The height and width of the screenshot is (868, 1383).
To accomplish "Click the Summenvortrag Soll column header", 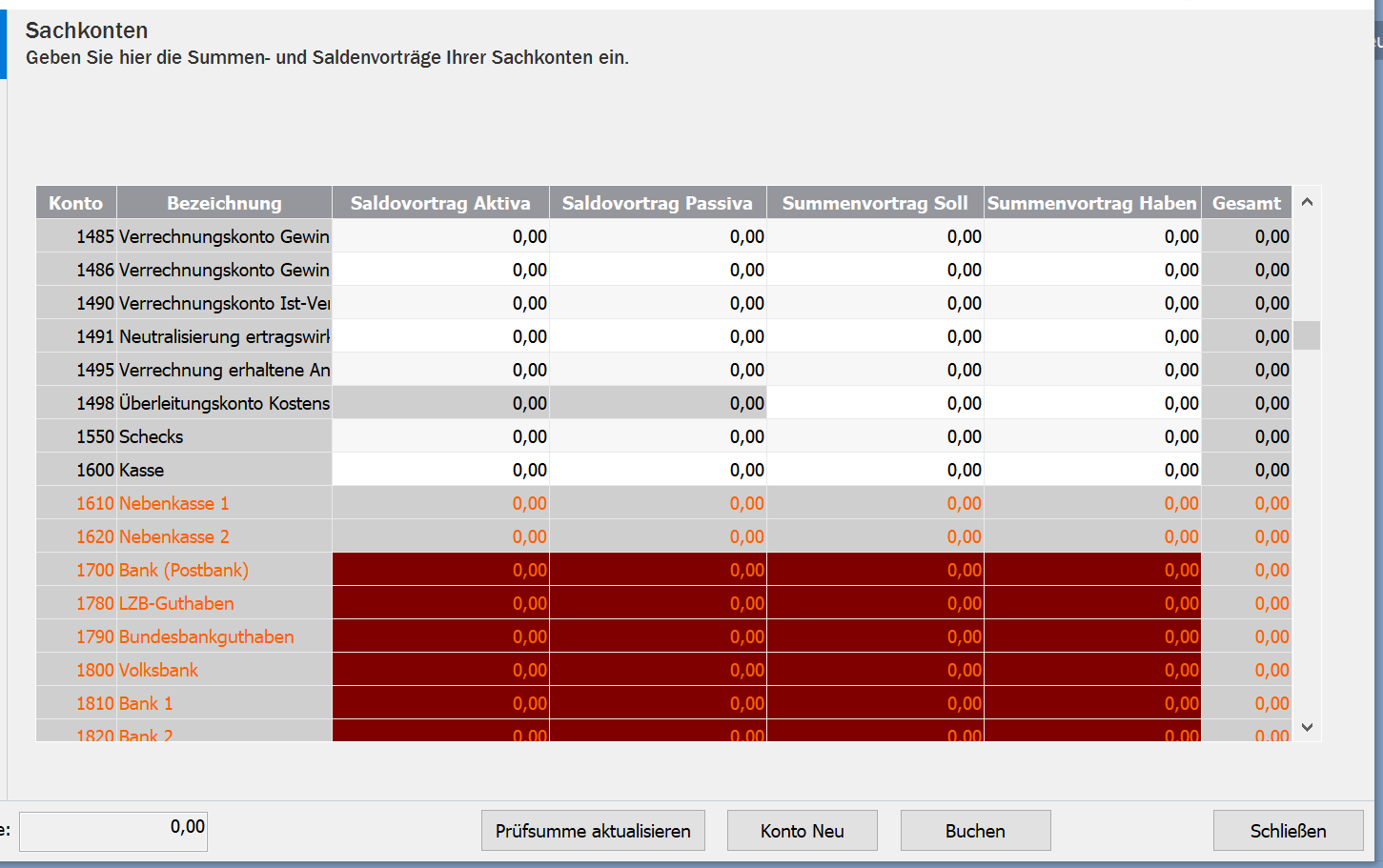I will (x=875, y=203).
